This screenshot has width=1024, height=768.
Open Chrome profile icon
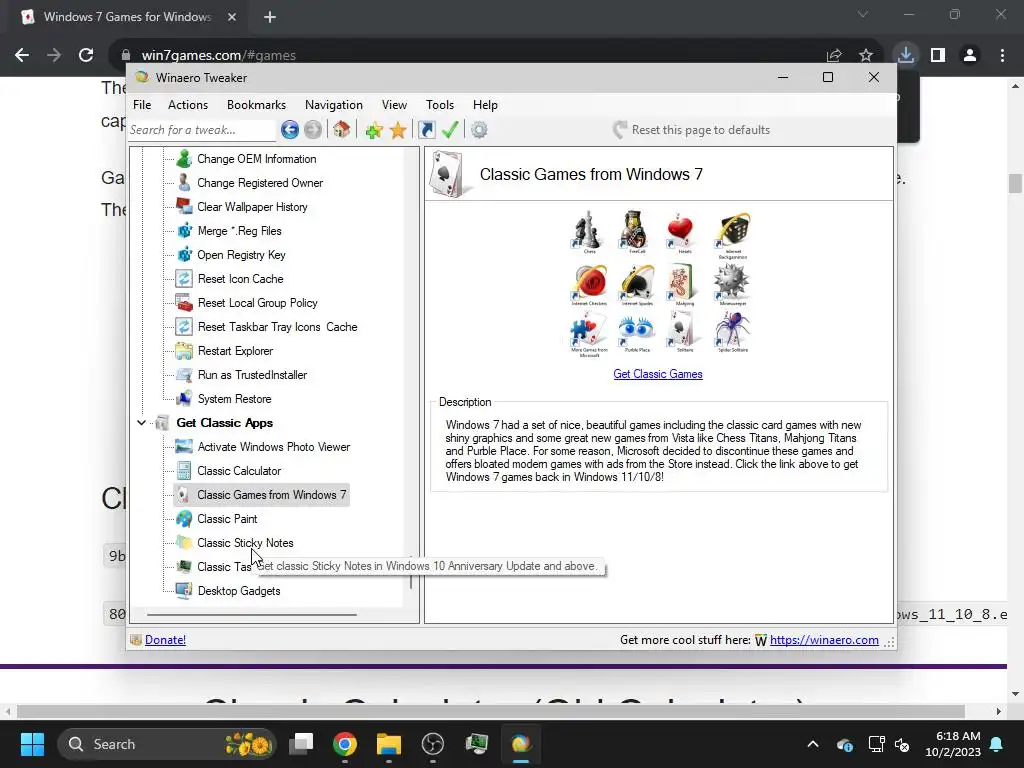[970, 56]
